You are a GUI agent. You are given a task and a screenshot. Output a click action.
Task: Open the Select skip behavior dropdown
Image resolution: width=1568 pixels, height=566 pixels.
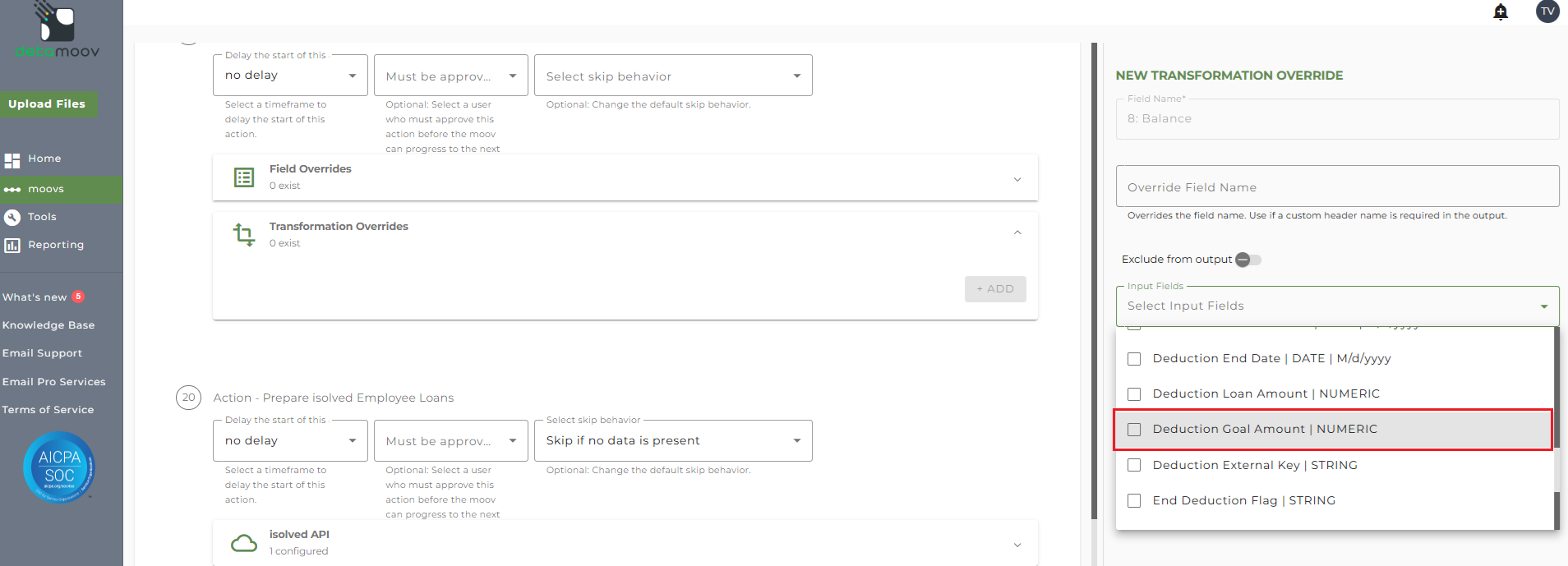(x=673, y=76)
